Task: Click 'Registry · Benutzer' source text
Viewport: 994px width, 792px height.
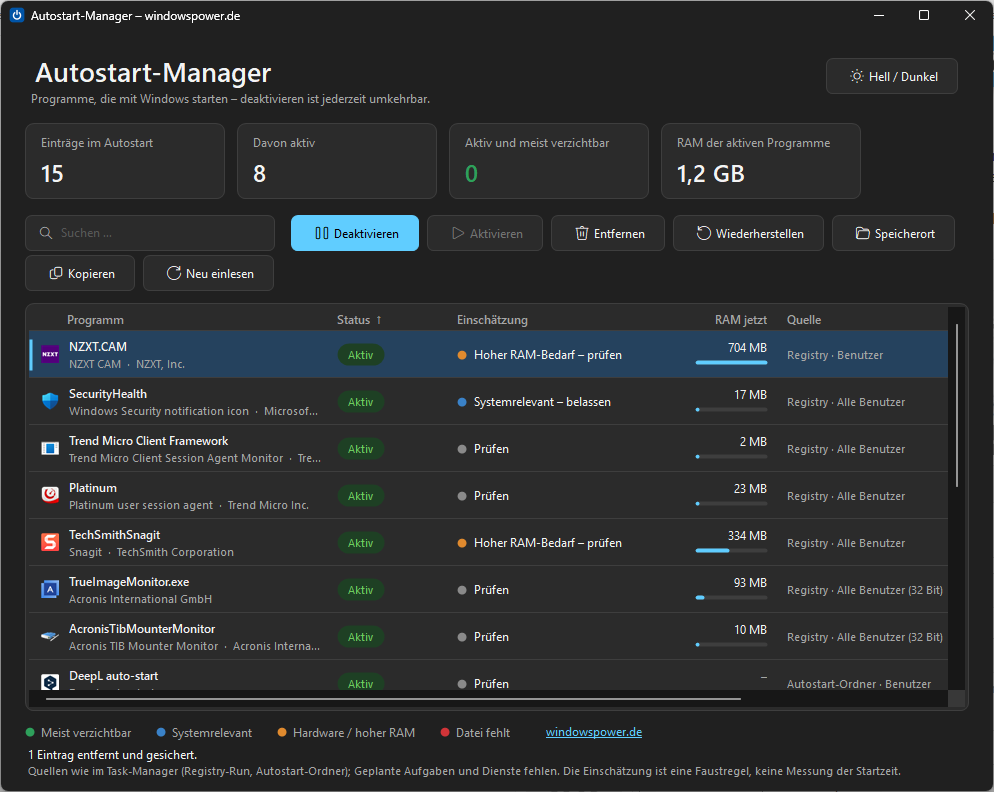Action: [x=834, y=354]
